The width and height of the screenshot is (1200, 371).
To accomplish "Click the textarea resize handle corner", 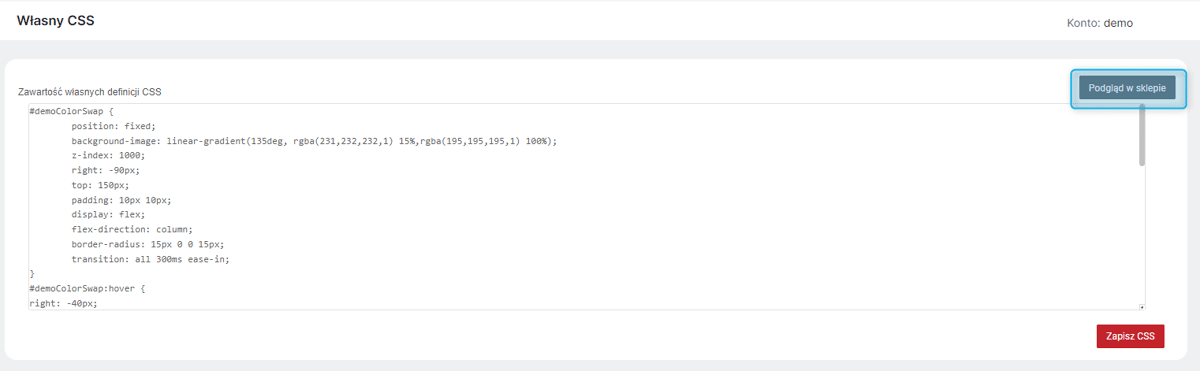I will click(x=1141, y=307).
